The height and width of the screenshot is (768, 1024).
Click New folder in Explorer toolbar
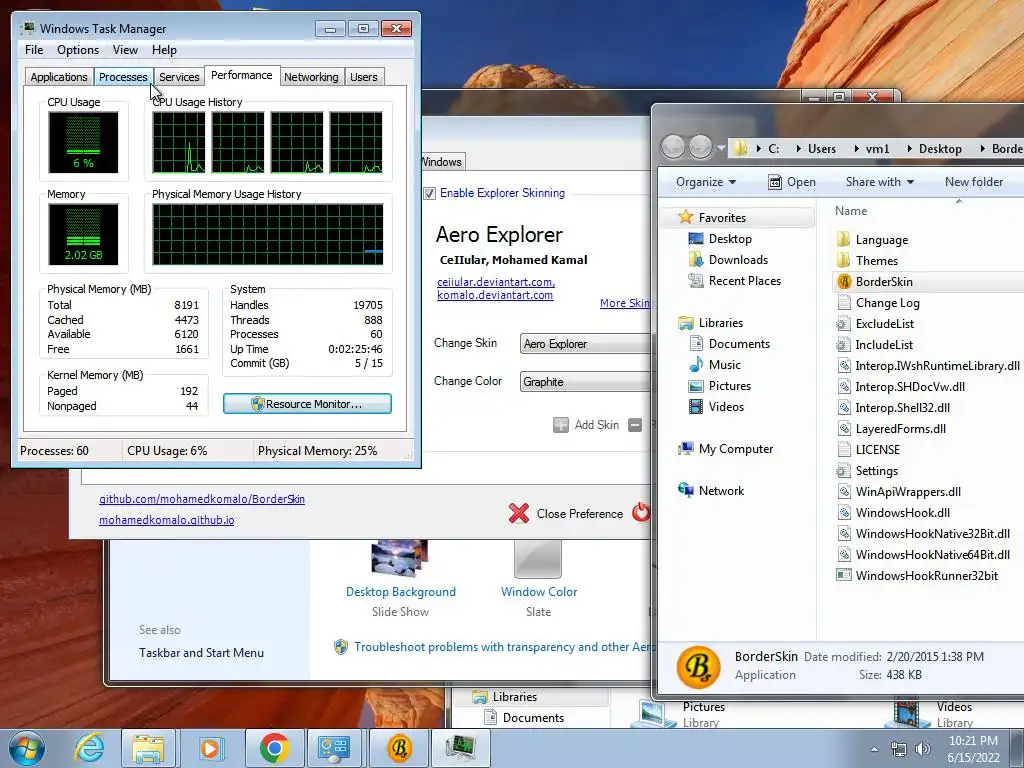point(974,182)
